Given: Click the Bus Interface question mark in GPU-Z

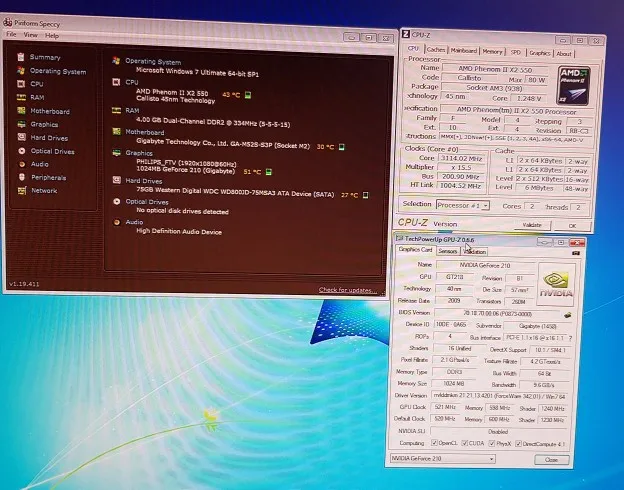Looking at the screenshot, I should 570,338.
